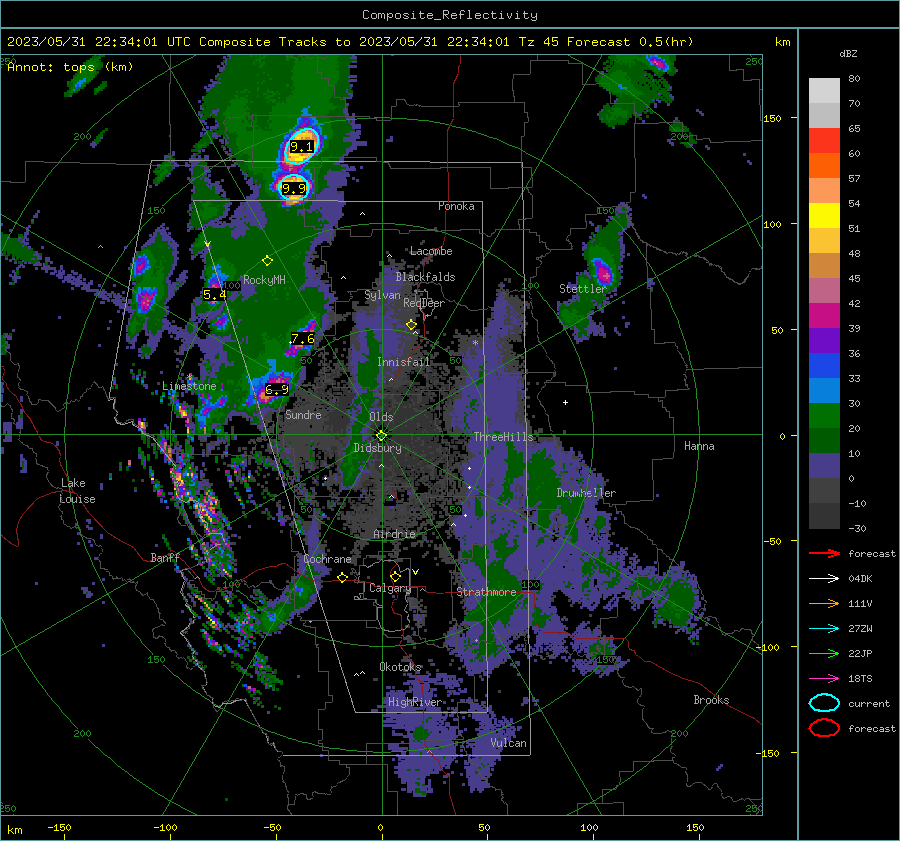Click the Sylvan city label
Image resolution: width=900 pixels, height=841 pixels.
click(382, 295)
